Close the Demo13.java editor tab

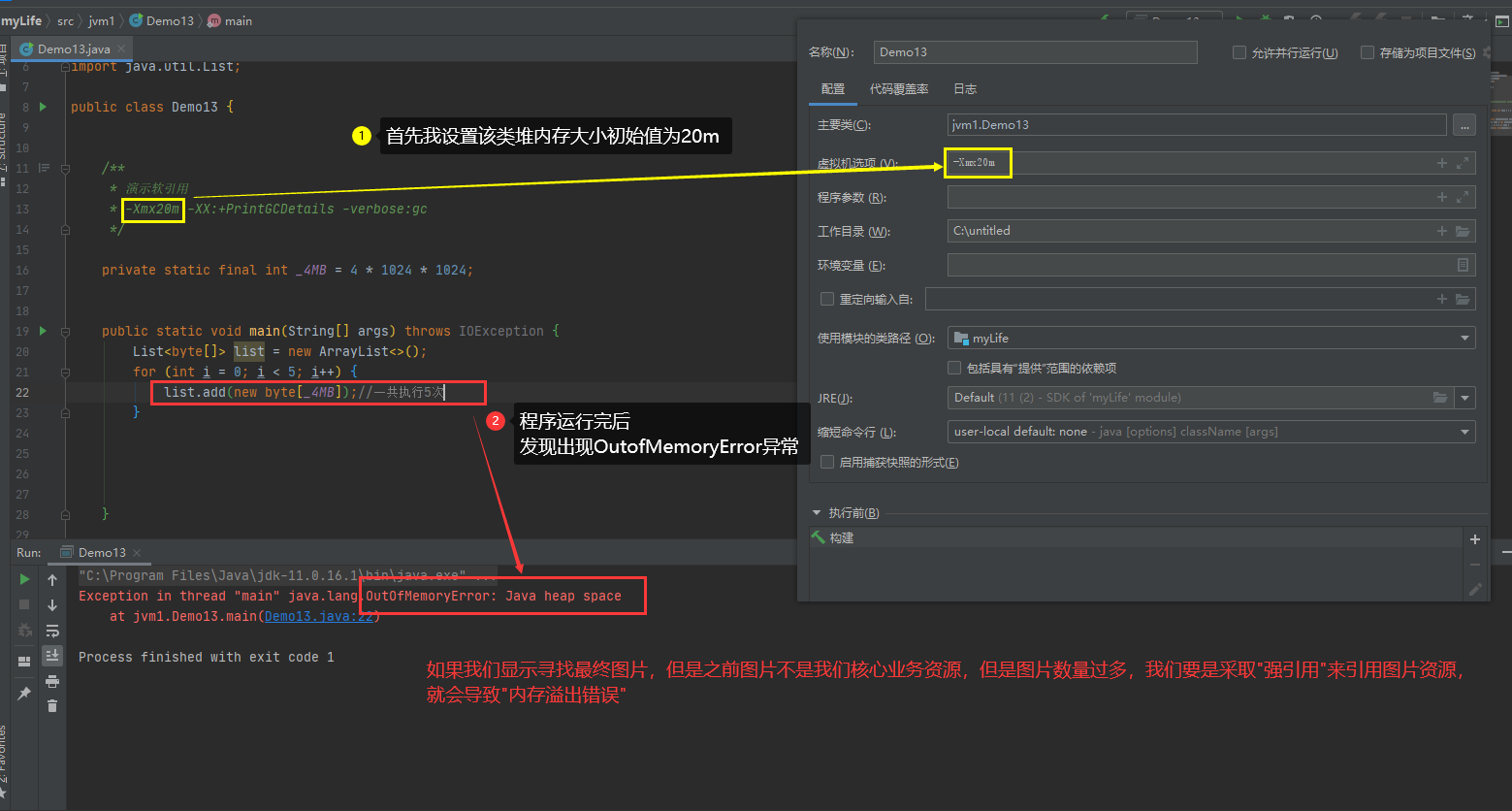point(121,49)
